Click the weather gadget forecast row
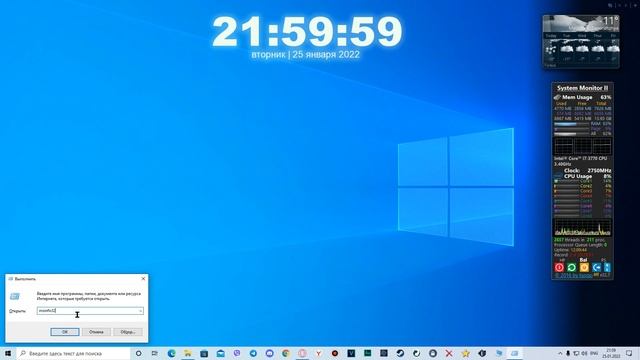This screenshot has width=640, height=360. pos(581,49)
